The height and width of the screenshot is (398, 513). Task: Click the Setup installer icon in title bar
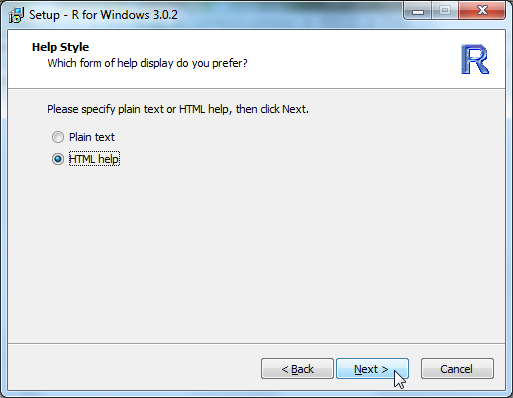tap(16, 15)
